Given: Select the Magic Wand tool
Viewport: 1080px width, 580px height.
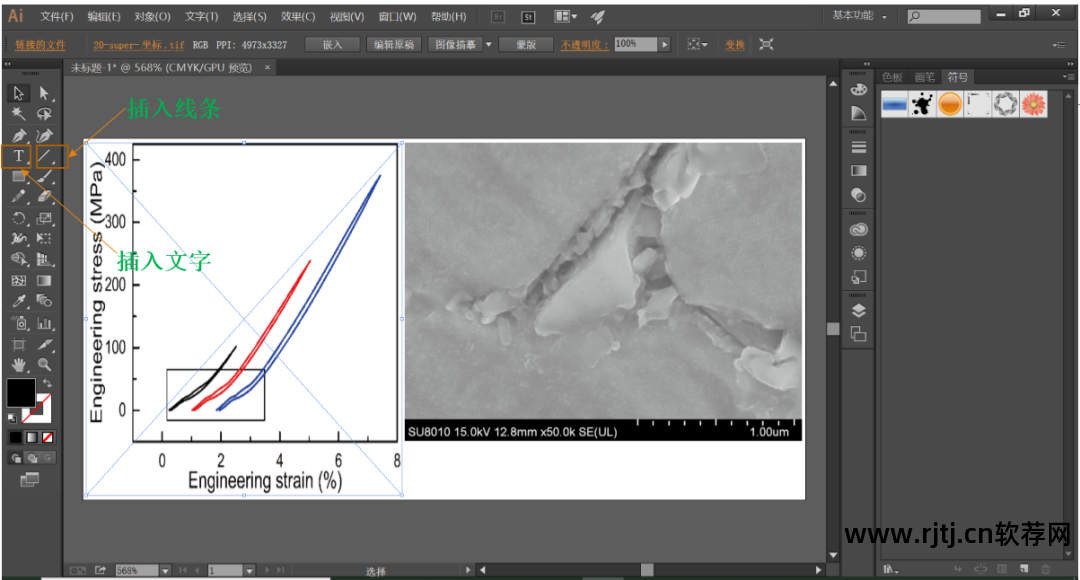Looking at the screenshot, I should [18, 115].
